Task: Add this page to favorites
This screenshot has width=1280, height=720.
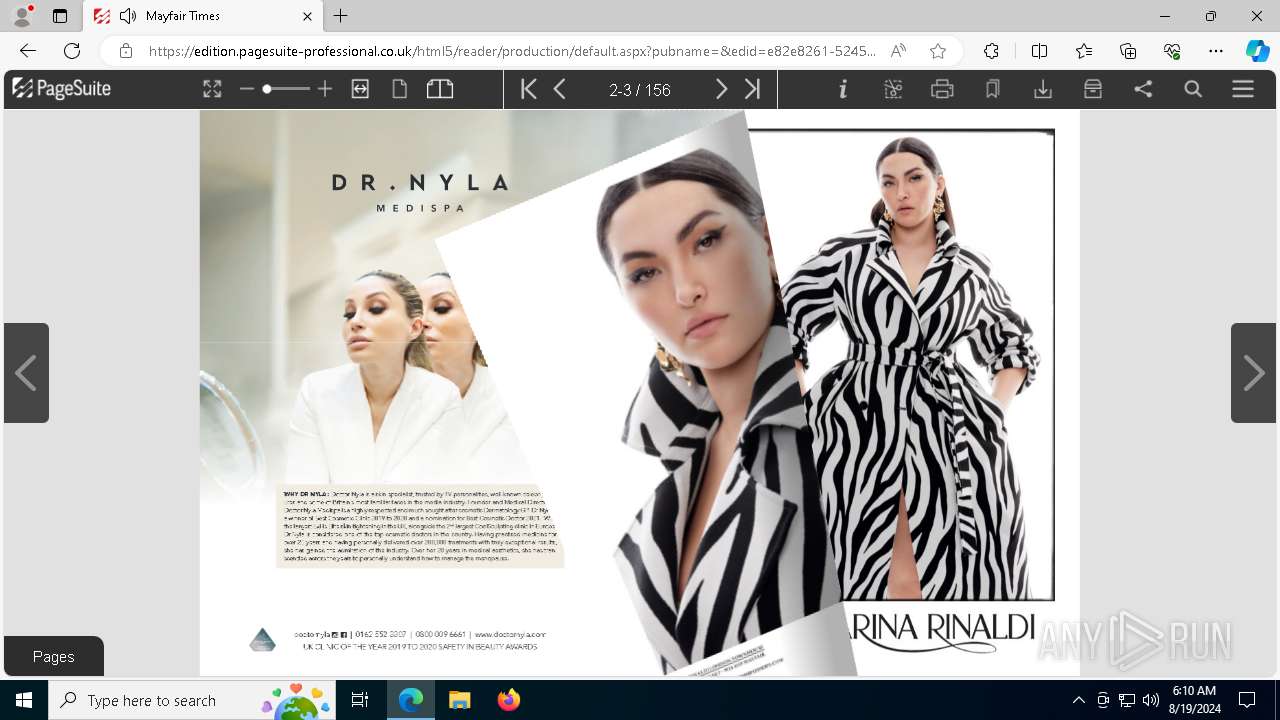Action: (937, 51)
